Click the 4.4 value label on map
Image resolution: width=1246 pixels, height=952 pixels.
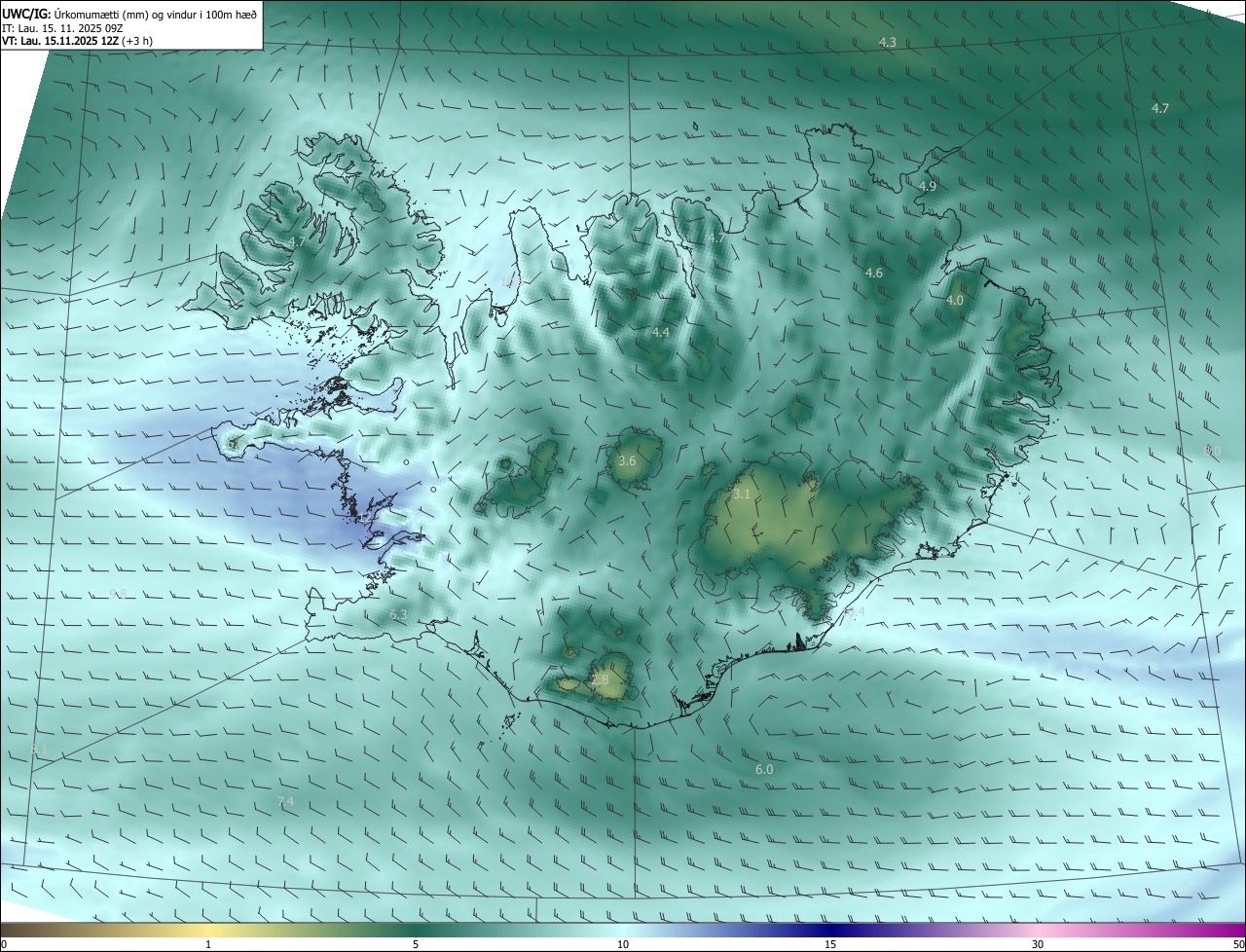point(661,333)
